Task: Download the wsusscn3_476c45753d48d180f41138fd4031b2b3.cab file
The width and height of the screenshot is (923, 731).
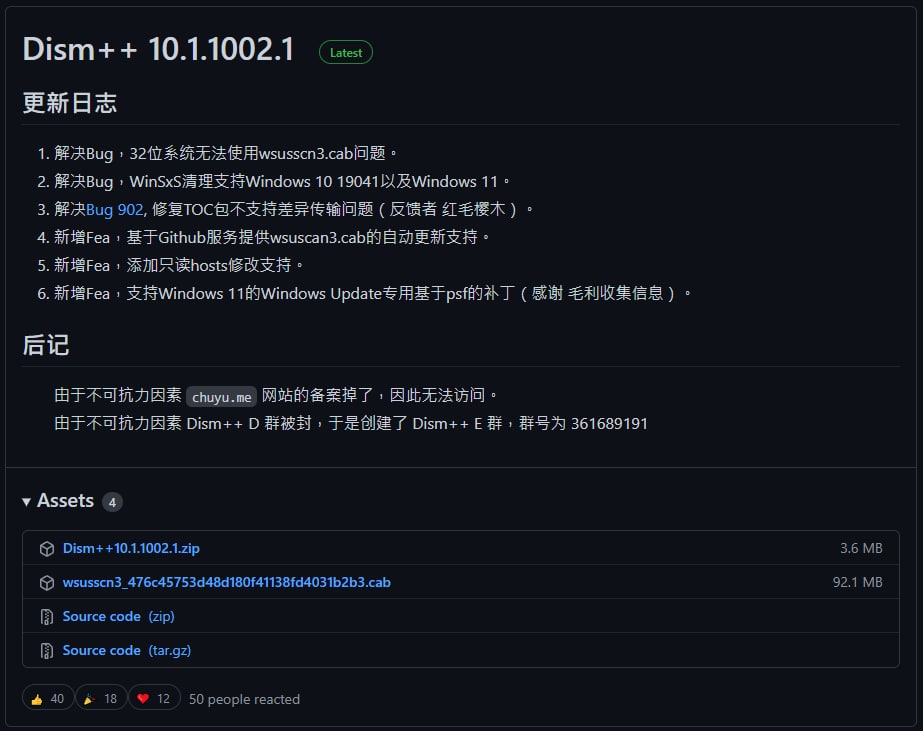Action: point(226,583)
